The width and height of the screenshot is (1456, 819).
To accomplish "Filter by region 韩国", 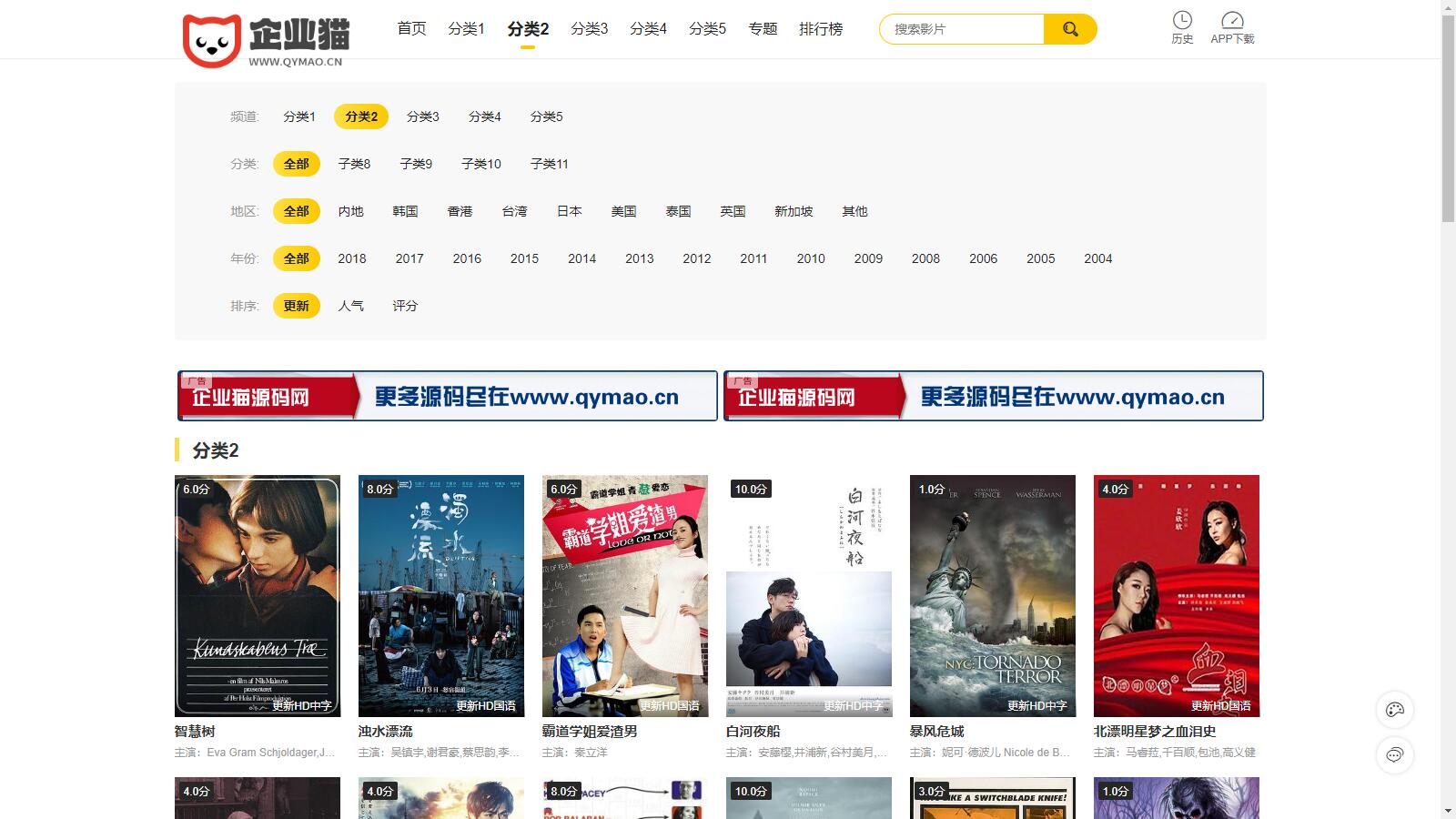I will click(405, 211).
